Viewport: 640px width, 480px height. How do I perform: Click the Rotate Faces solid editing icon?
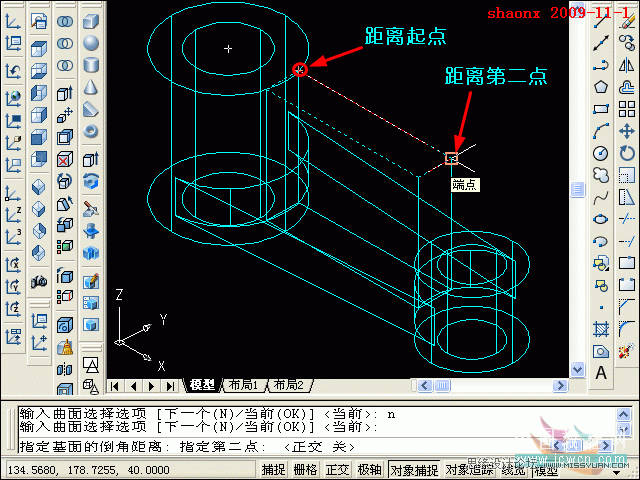[x=65, y=181]
